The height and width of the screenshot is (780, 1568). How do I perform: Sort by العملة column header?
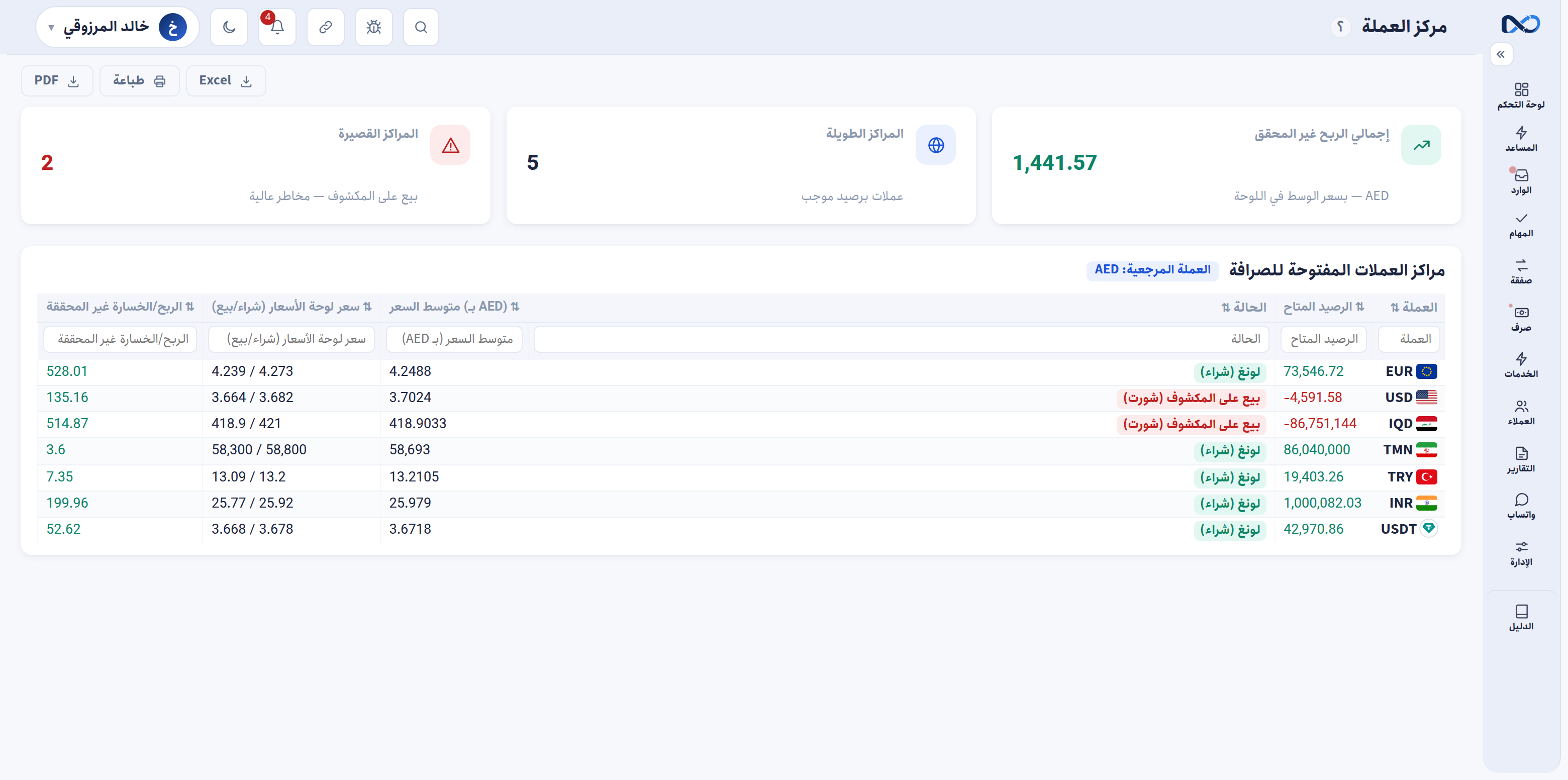pos(1413,307)
